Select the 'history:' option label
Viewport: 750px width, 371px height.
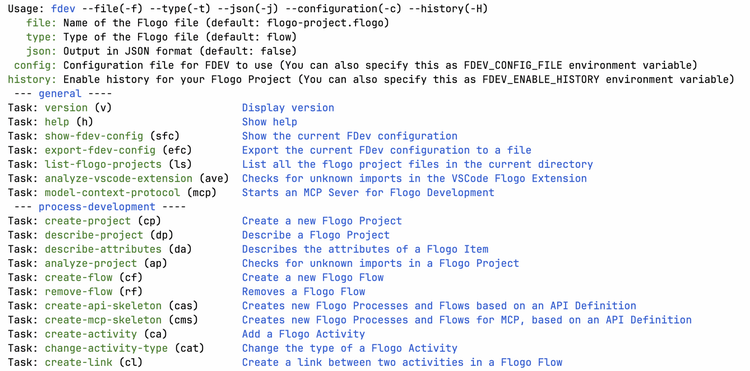[32, 79]
